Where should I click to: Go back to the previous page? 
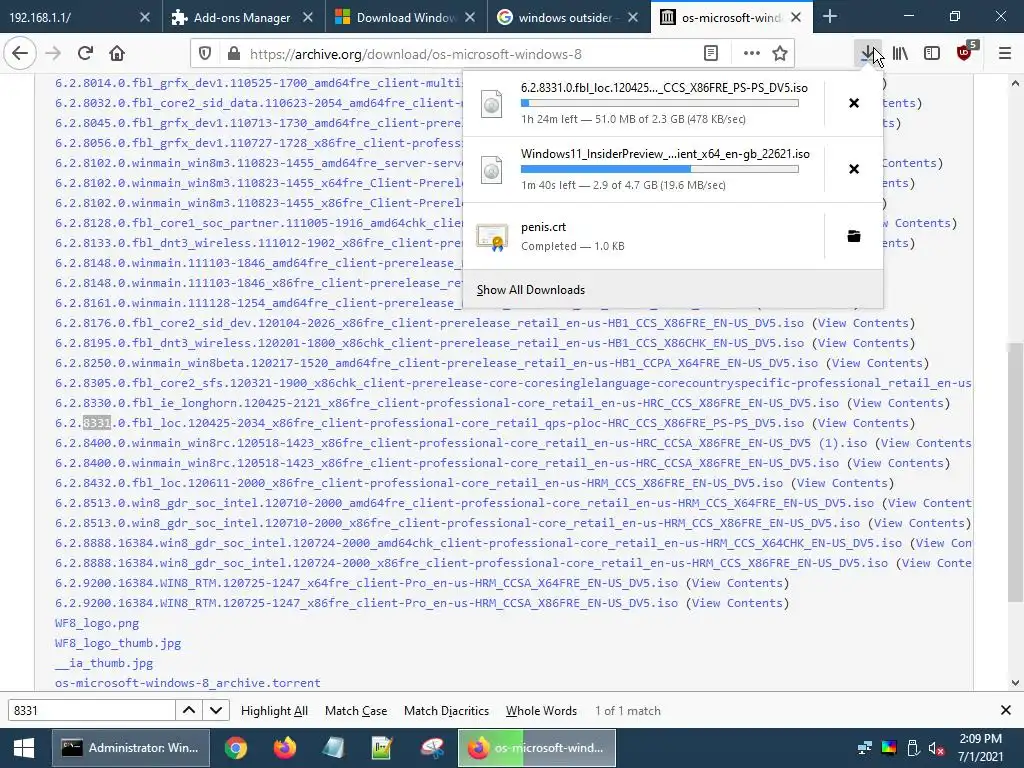[20, 54]
